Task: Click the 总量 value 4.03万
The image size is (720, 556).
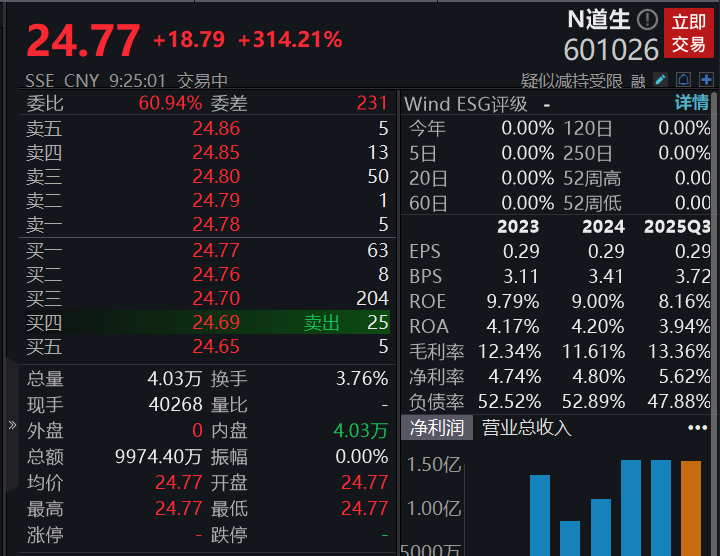Action: [174, 379]
